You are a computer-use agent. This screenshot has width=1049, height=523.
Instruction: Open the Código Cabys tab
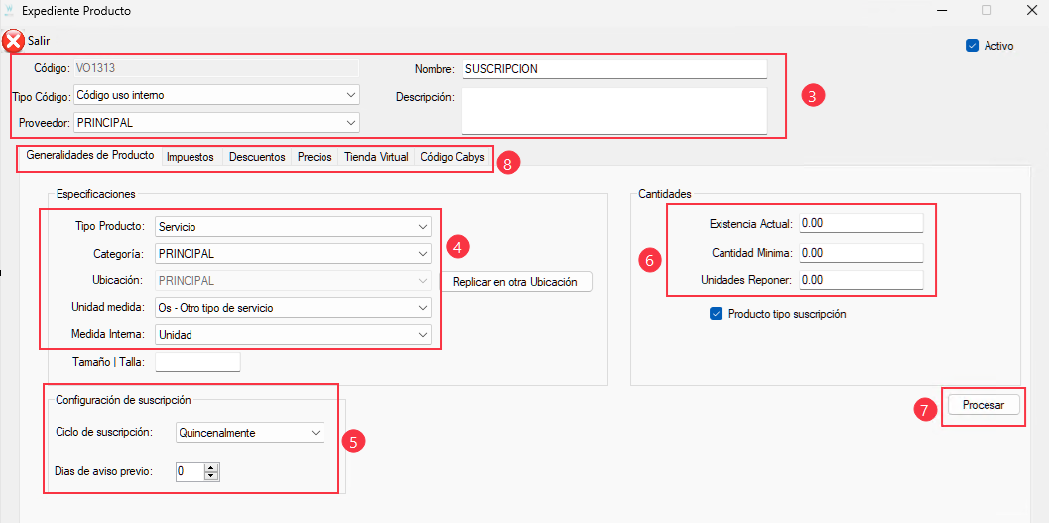(x=452, y=158)
